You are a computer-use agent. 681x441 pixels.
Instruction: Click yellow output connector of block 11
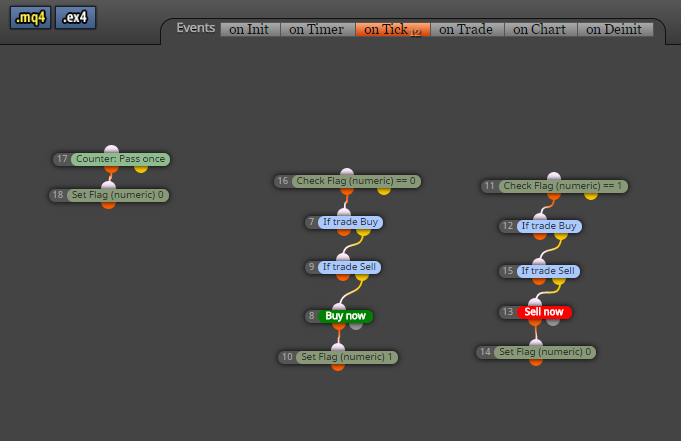tap(591, 196)
